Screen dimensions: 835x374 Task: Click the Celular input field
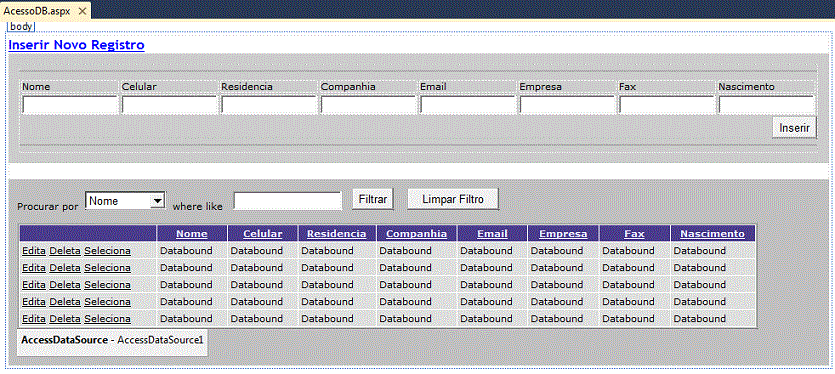(x=169, y=105)
